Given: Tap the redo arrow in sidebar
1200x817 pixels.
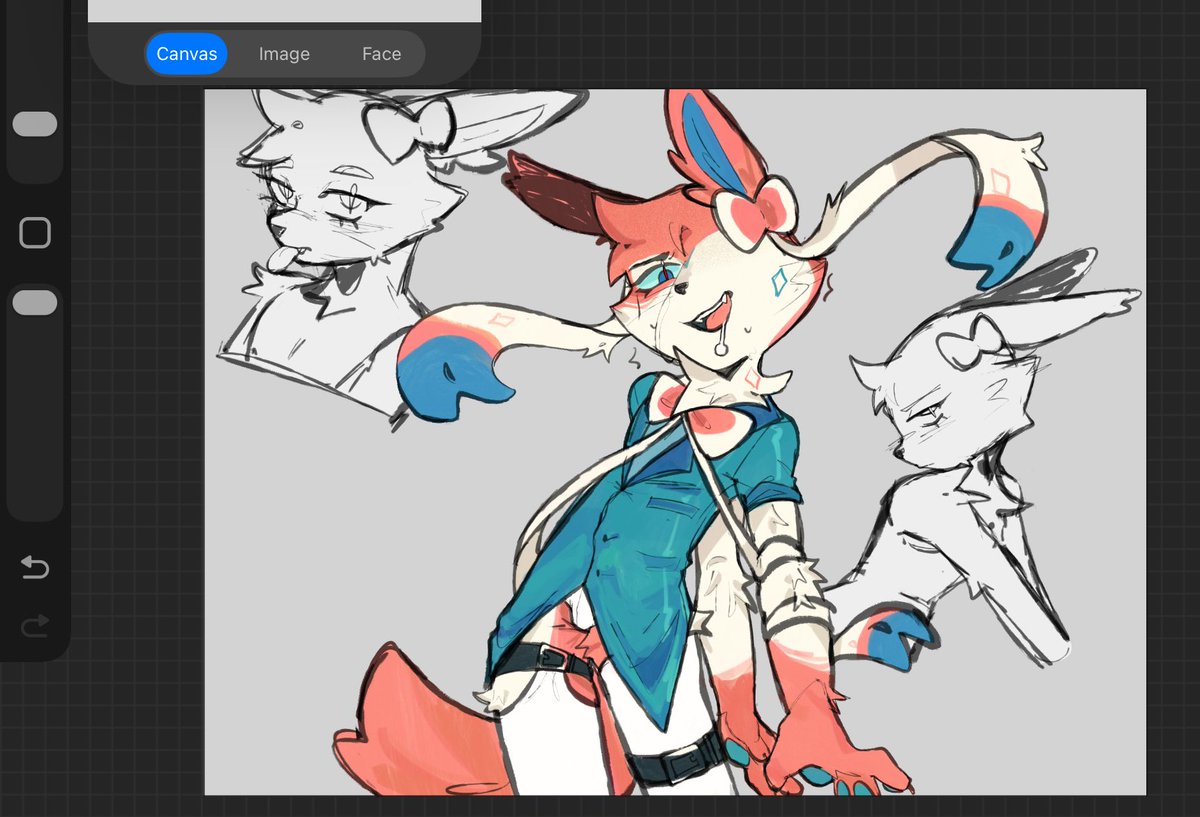Looking at the screenshot, I should pyautogui.click(x=35, y=626).
